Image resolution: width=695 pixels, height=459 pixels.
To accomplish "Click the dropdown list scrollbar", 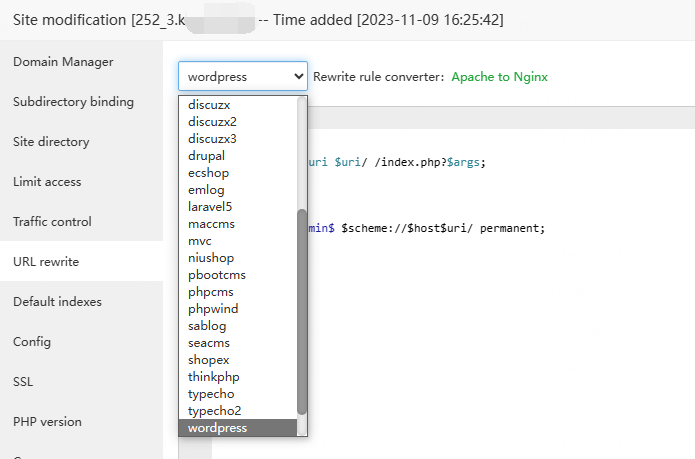I will click(302, 310).
